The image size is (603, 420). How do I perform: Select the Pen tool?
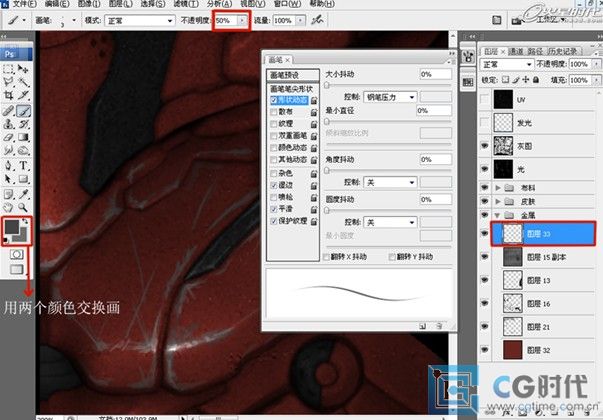tap(8, 166)
